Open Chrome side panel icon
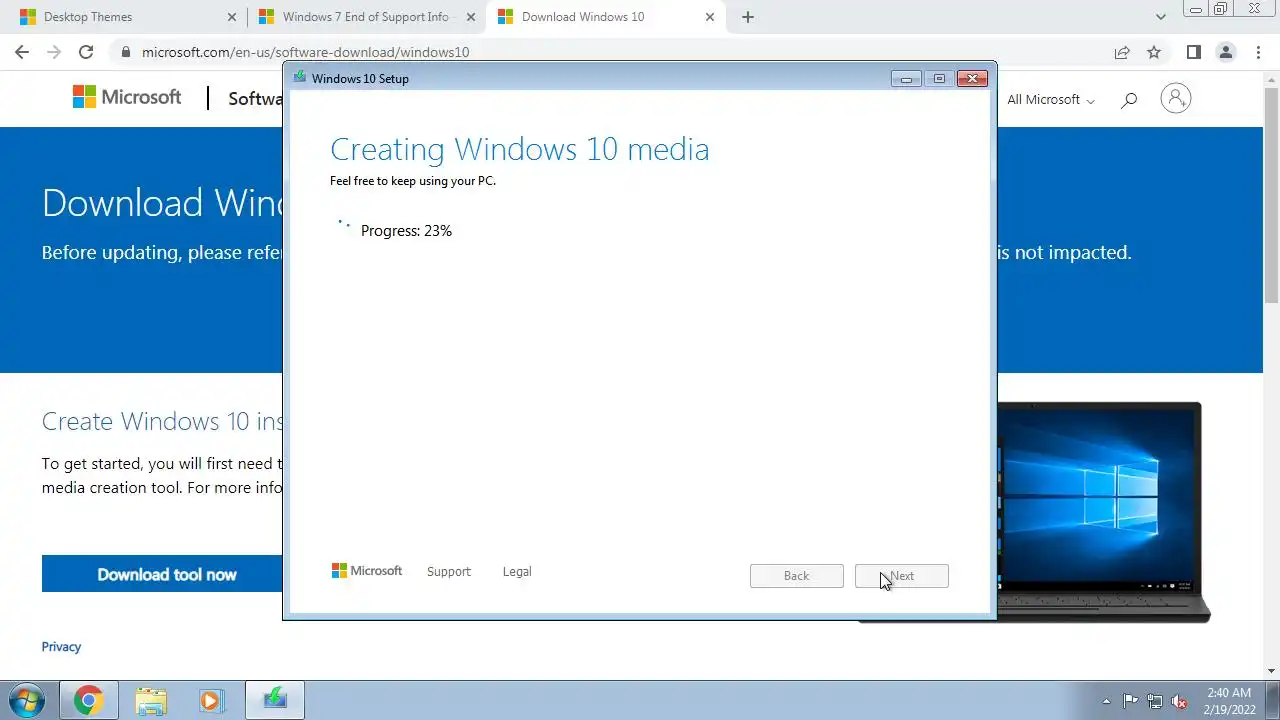Viewport: 1280px width, 720px height. pyautogui.click(x=1193, y=52)
